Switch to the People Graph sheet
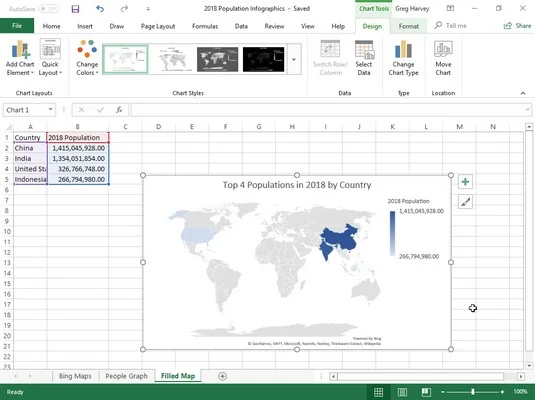Image resolution: width=535 pixels, height=400 pixels. click(x=126, y=376)
